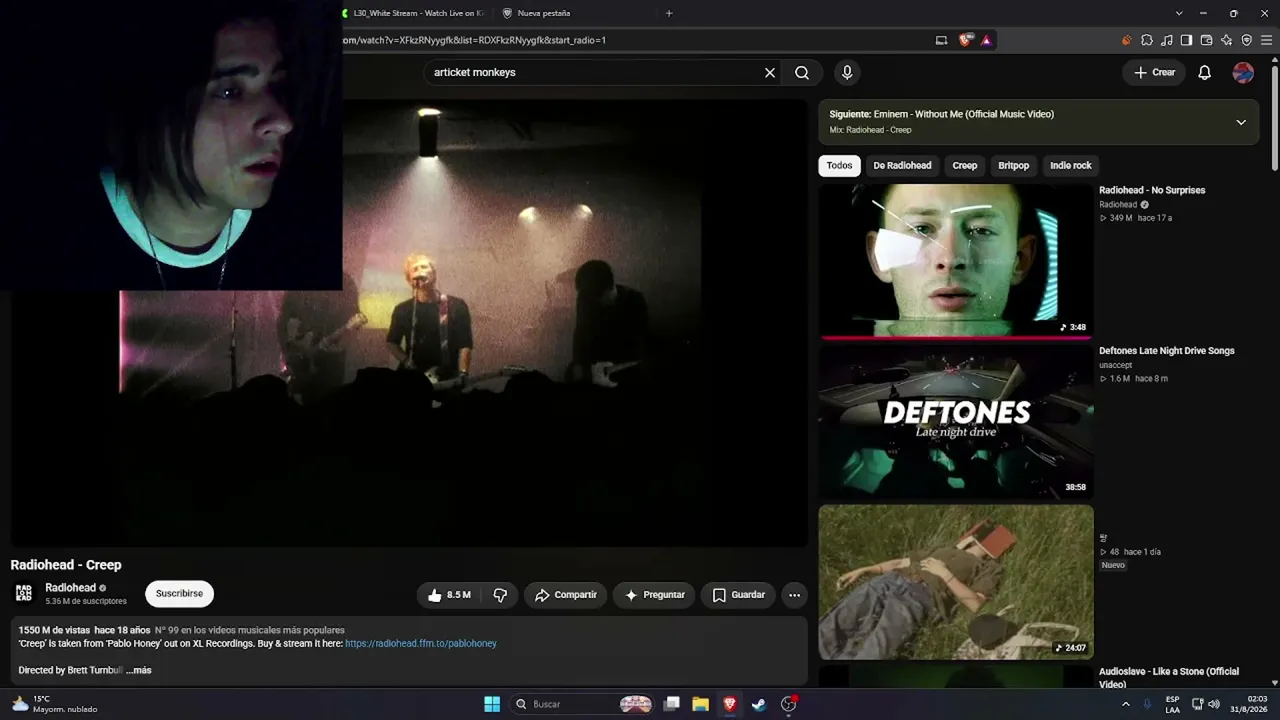Open the volume control in system tray
Viewport: 1280px width, 720px height.
tap(1214, 704)
